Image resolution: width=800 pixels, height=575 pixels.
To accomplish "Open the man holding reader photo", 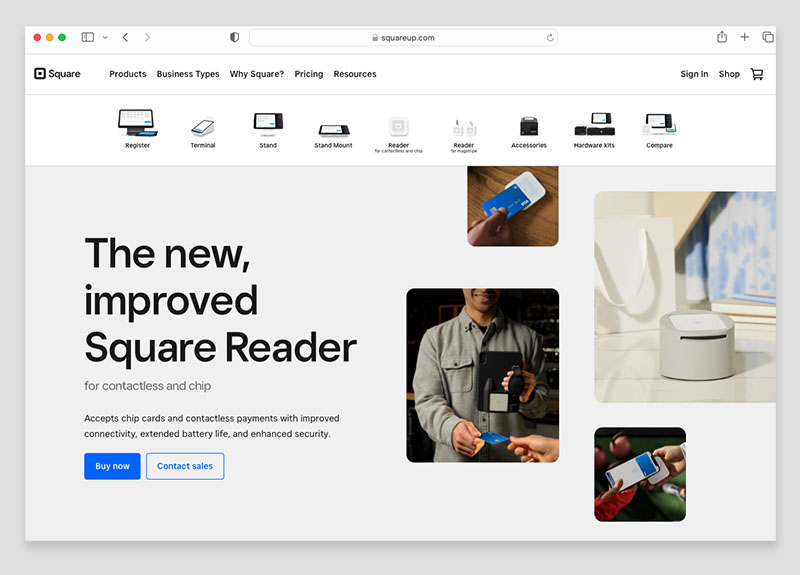I will (482, 376).
